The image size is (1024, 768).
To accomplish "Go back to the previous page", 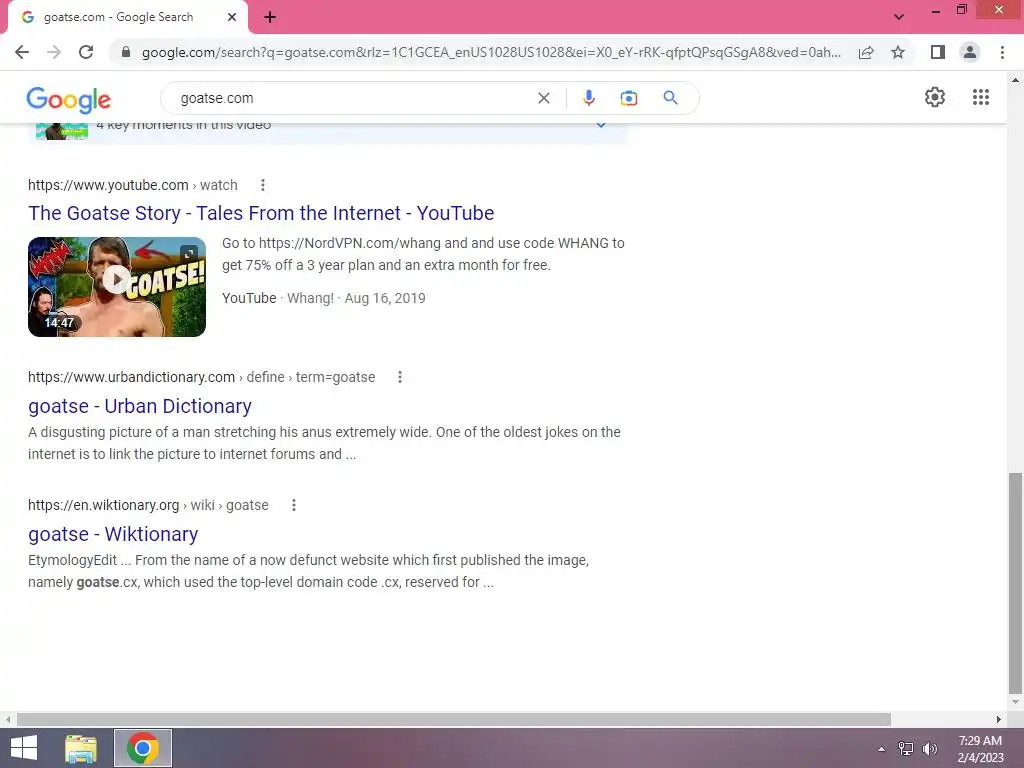I will (22, 52).
